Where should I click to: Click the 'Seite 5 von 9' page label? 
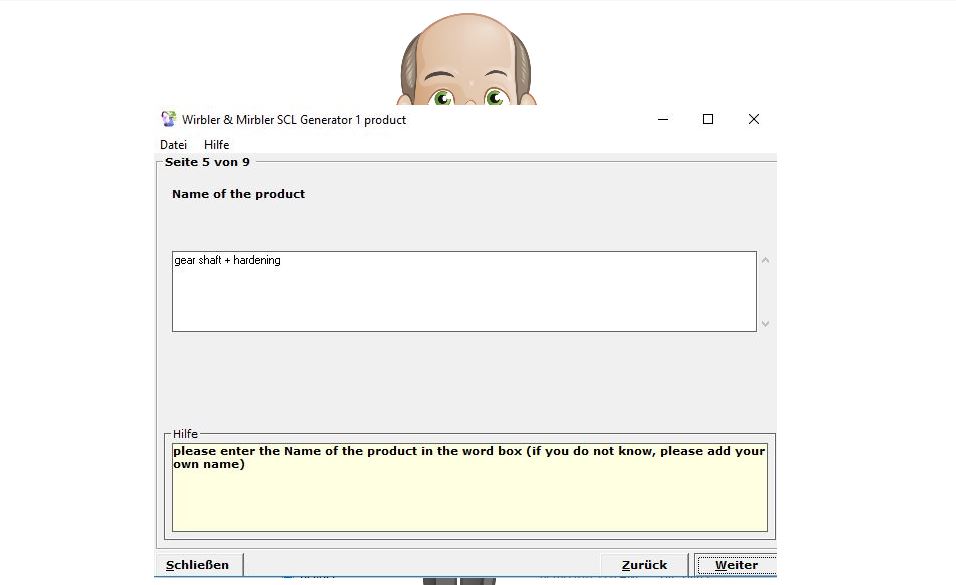[x=207, y=162]
